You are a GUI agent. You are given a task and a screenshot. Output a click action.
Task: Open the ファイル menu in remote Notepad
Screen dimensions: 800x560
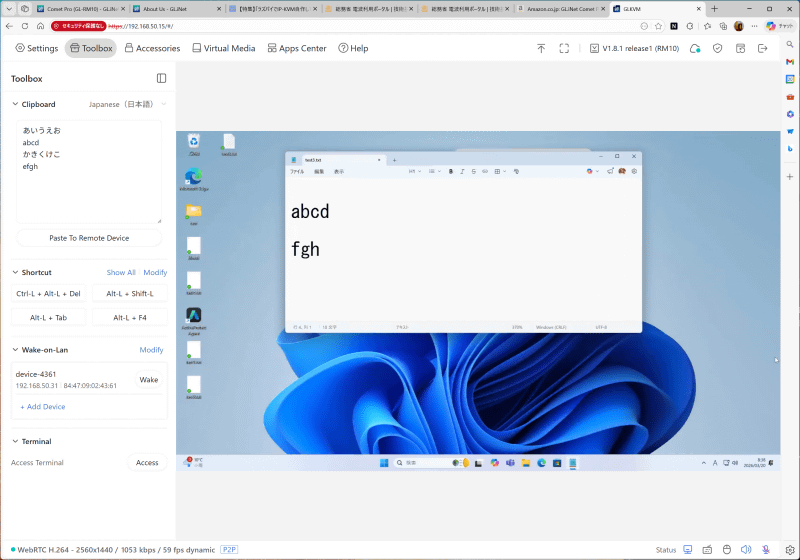[x=297, y=172]
